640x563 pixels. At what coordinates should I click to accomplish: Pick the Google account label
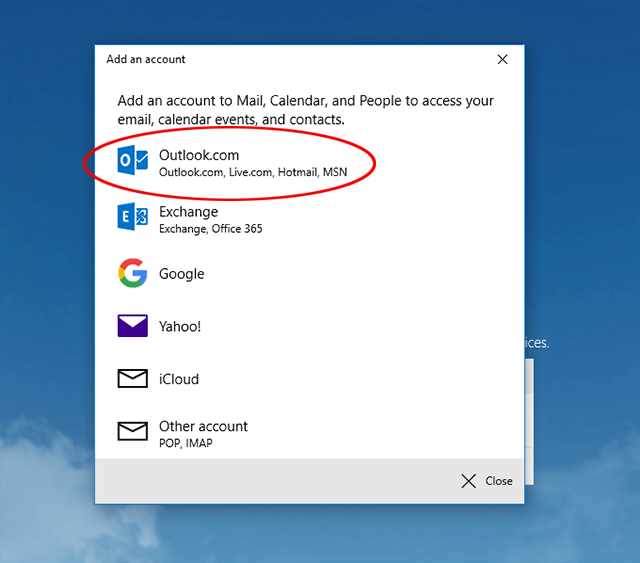click(182, 274)
